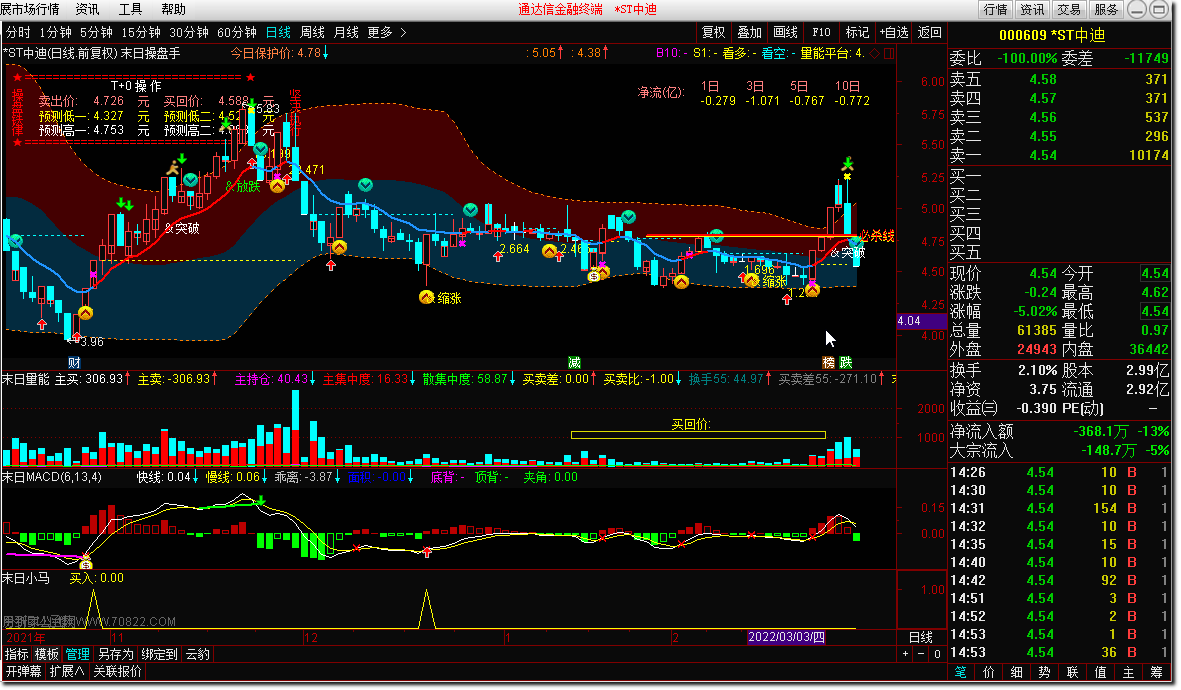Select the 日线 daily period tab

(278, 32)
